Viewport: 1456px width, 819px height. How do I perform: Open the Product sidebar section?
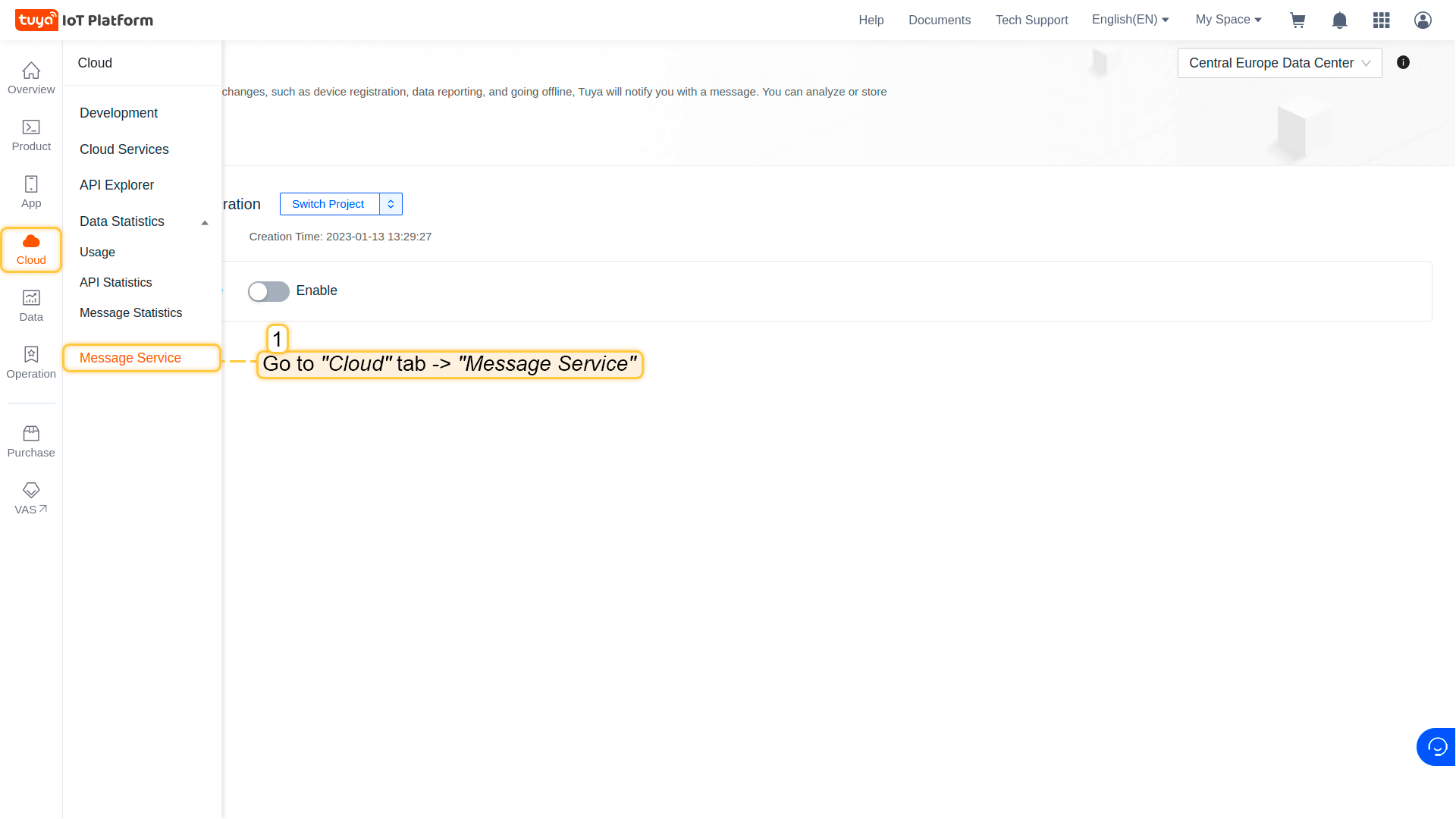tap(31, 135)
